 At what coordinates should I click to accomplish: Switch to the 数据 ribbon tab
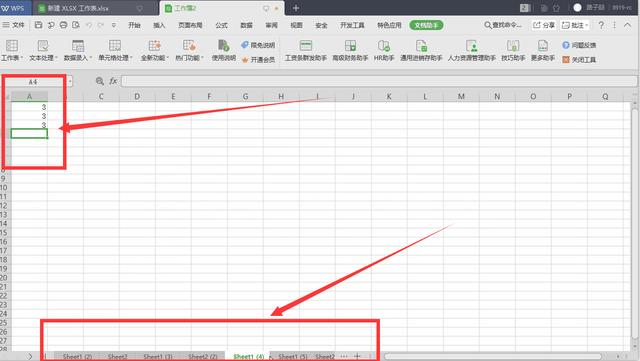(x=246, y=25)
